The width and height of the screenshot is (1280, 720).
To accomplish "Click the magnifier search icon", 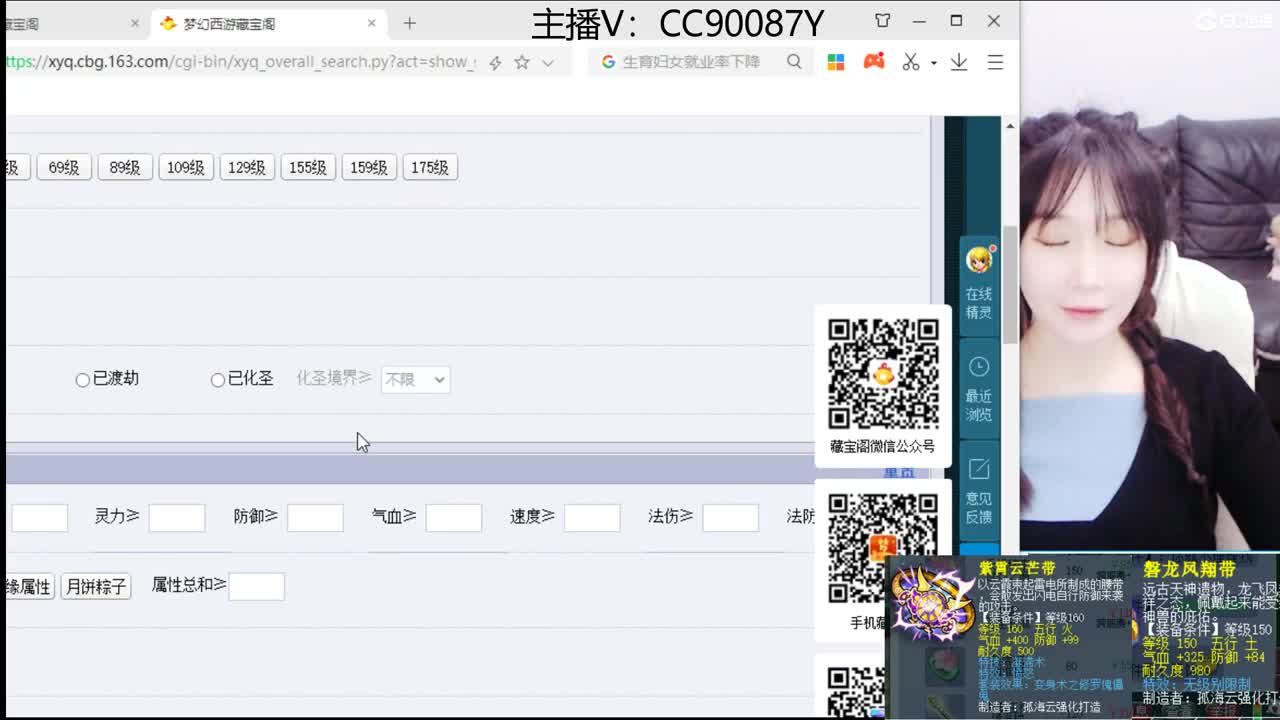I will [x=794, y=62].
